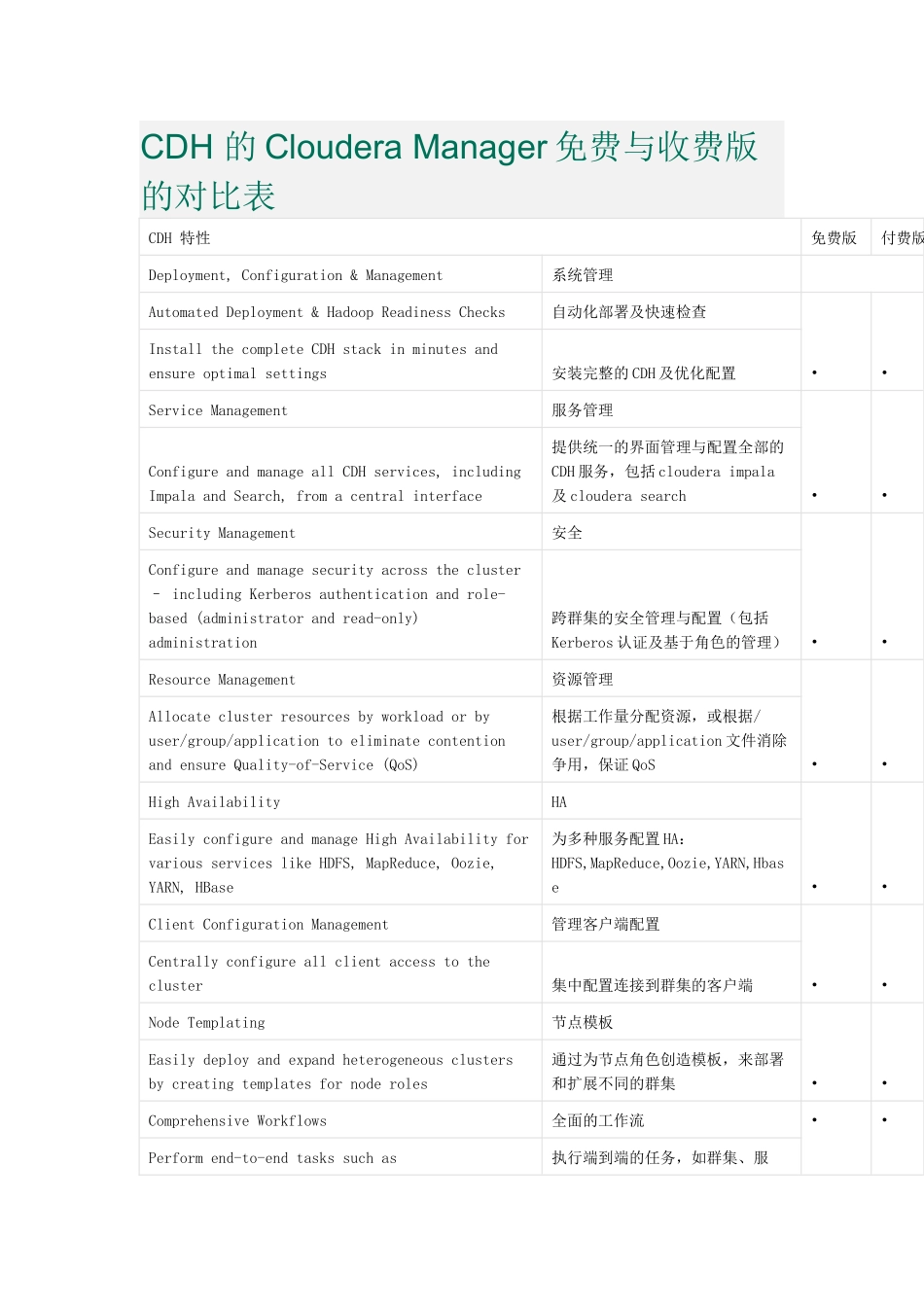The height and width of the screenshot is (1307, 924).
Task: Click the 'Comprehensive Workflows' cell
Action: [x=340, y=1121]
